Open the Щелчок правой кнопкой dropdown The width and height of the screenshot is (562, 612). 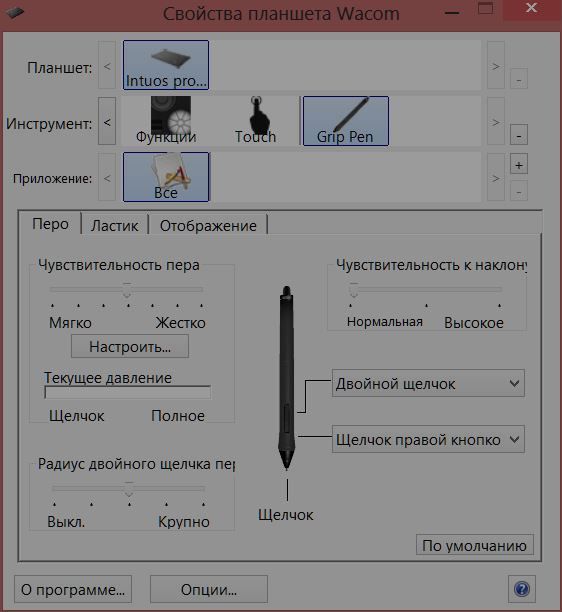428,439
